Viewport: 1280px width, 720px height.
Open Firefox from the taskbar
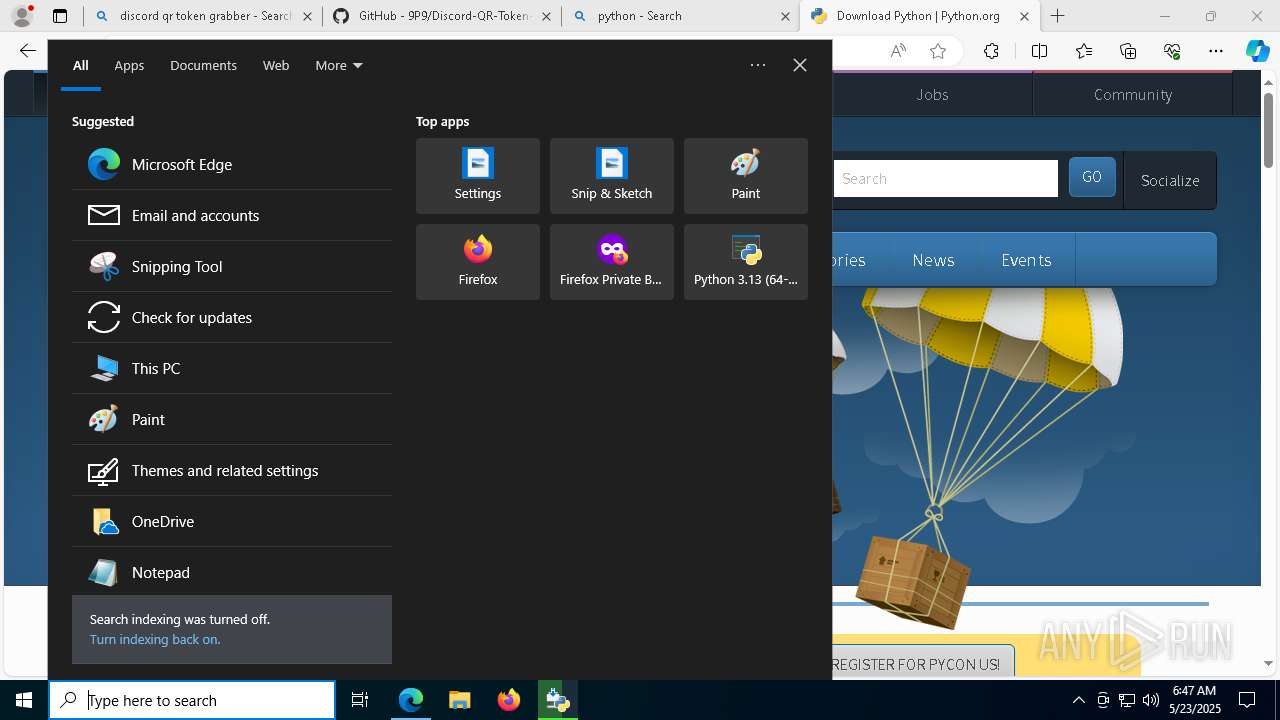tap(509, 700)
